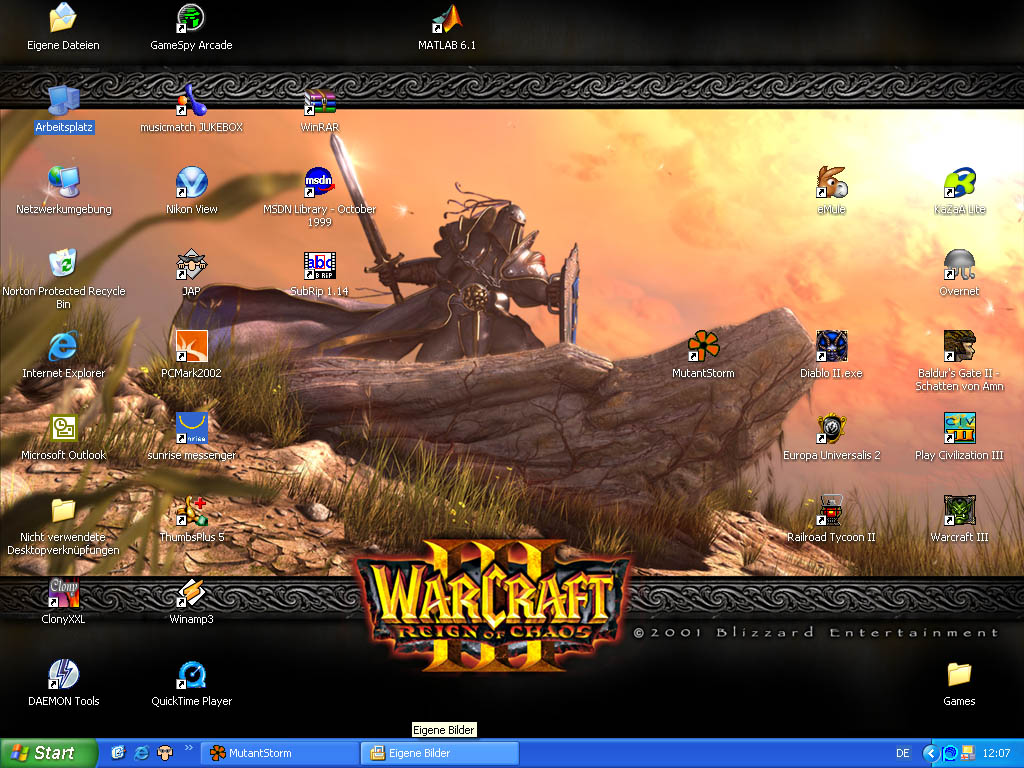1024x768 pixels.
Task: Select the Arbeitsplatz desktop icon
Action: tap(63, 101)
